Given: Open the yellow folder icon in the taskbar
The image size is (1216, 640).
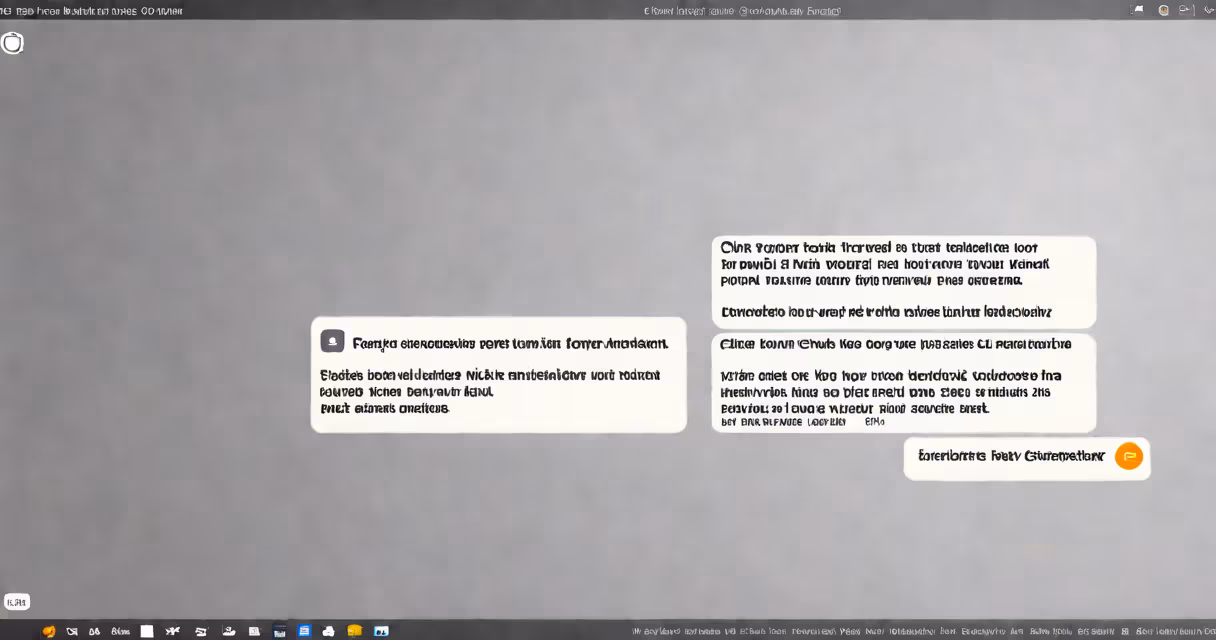Looking at the screenshot, I should 354,631.
